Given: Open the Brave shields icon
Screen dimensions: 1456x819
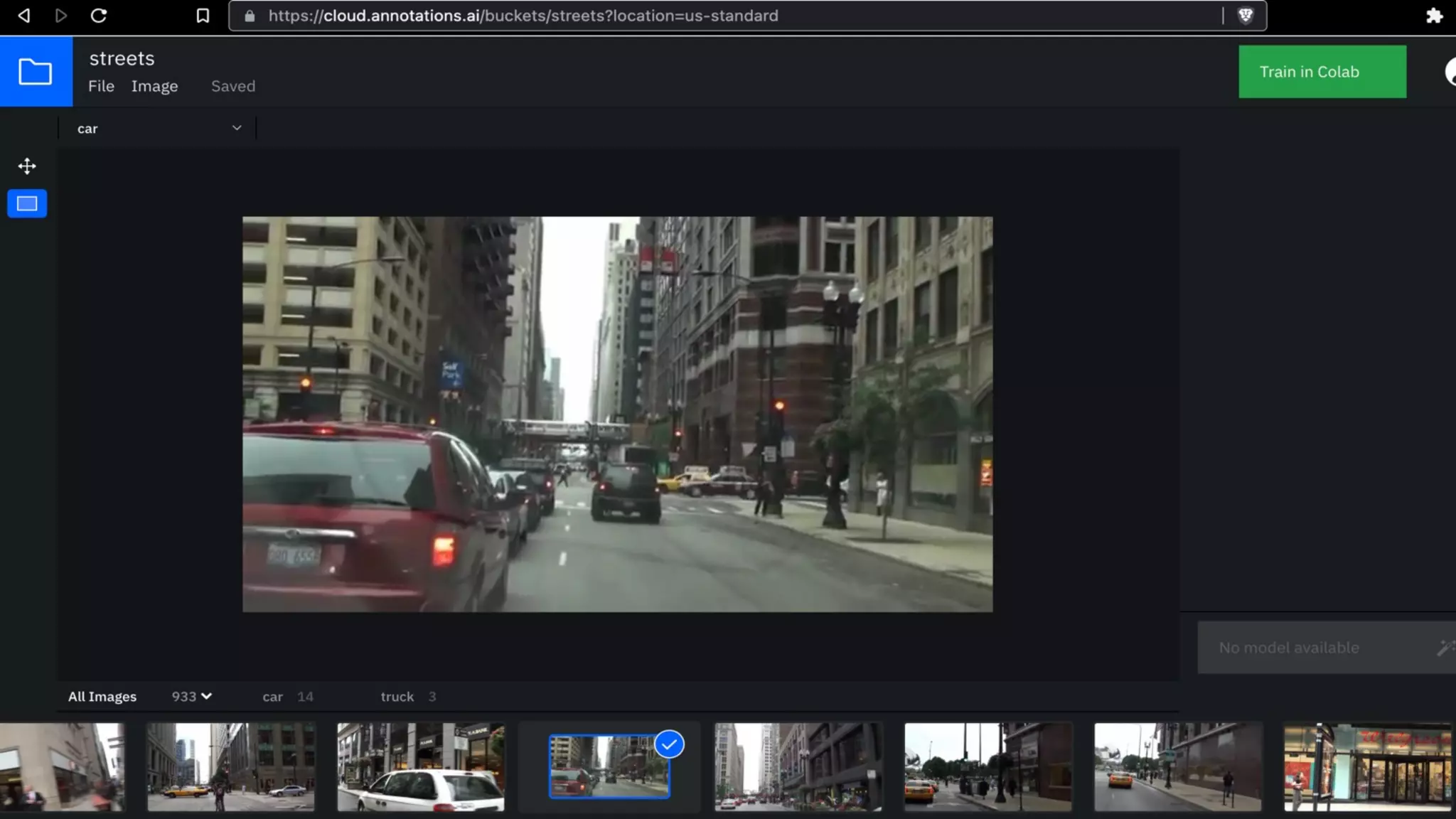Looking at the screenshot, I should tap(1245, 16).
